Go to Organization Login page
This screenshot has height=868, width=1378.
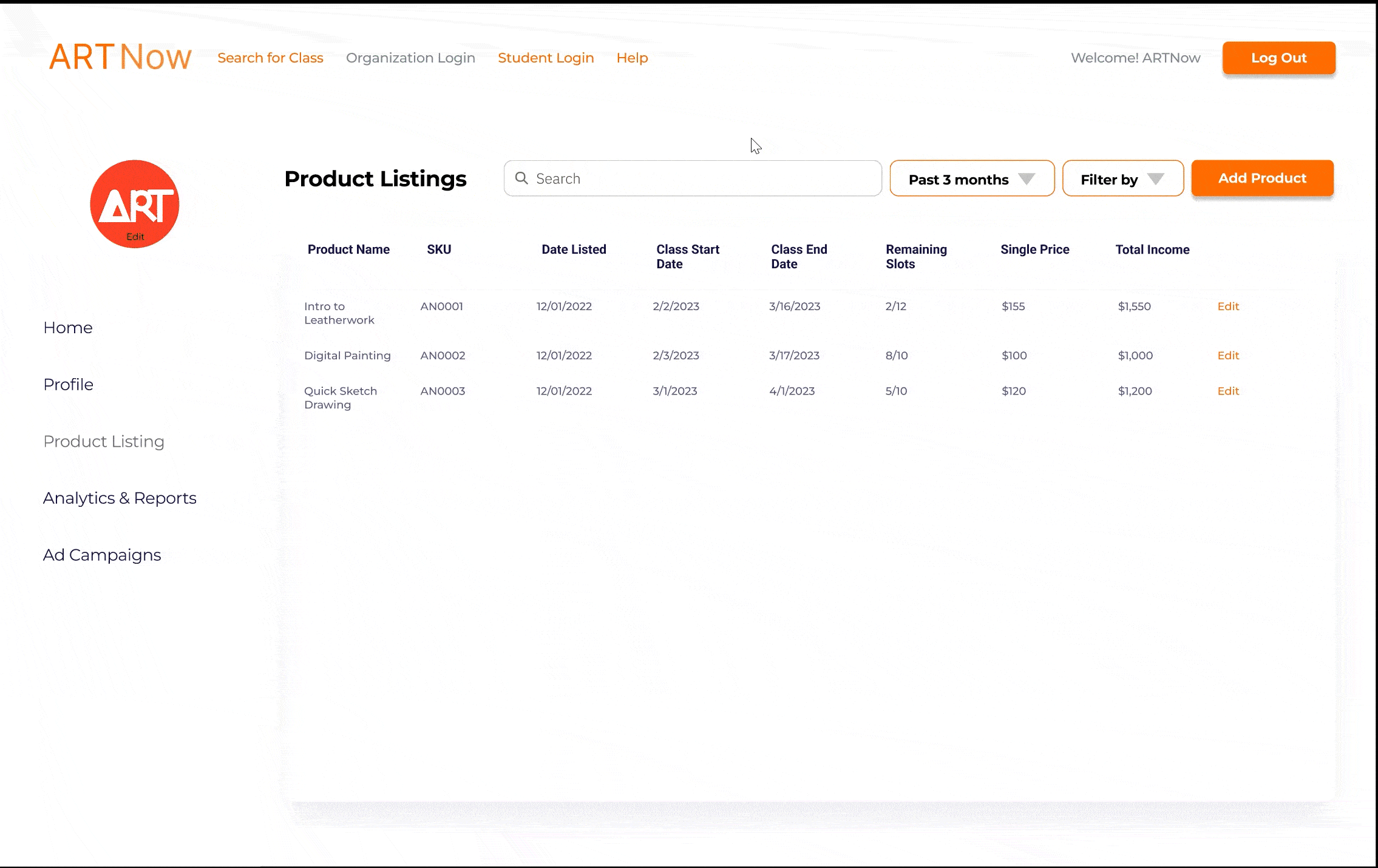click(x=410, y=58)
